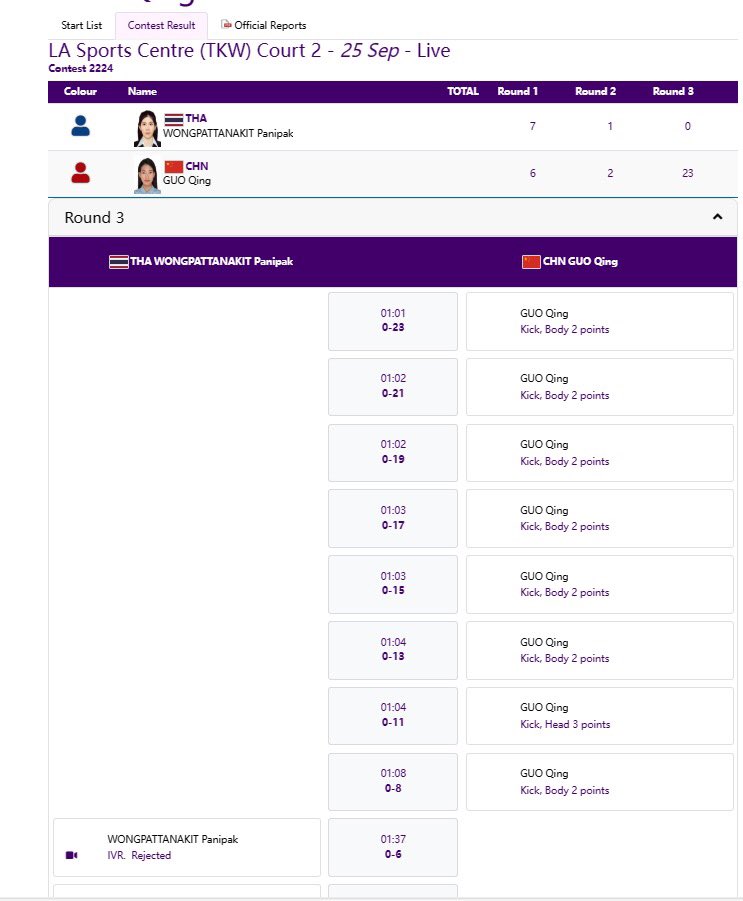The width and height of the screenshot is (743, 901).
Task: Click the Colour column header
Action: click(80, 91)
